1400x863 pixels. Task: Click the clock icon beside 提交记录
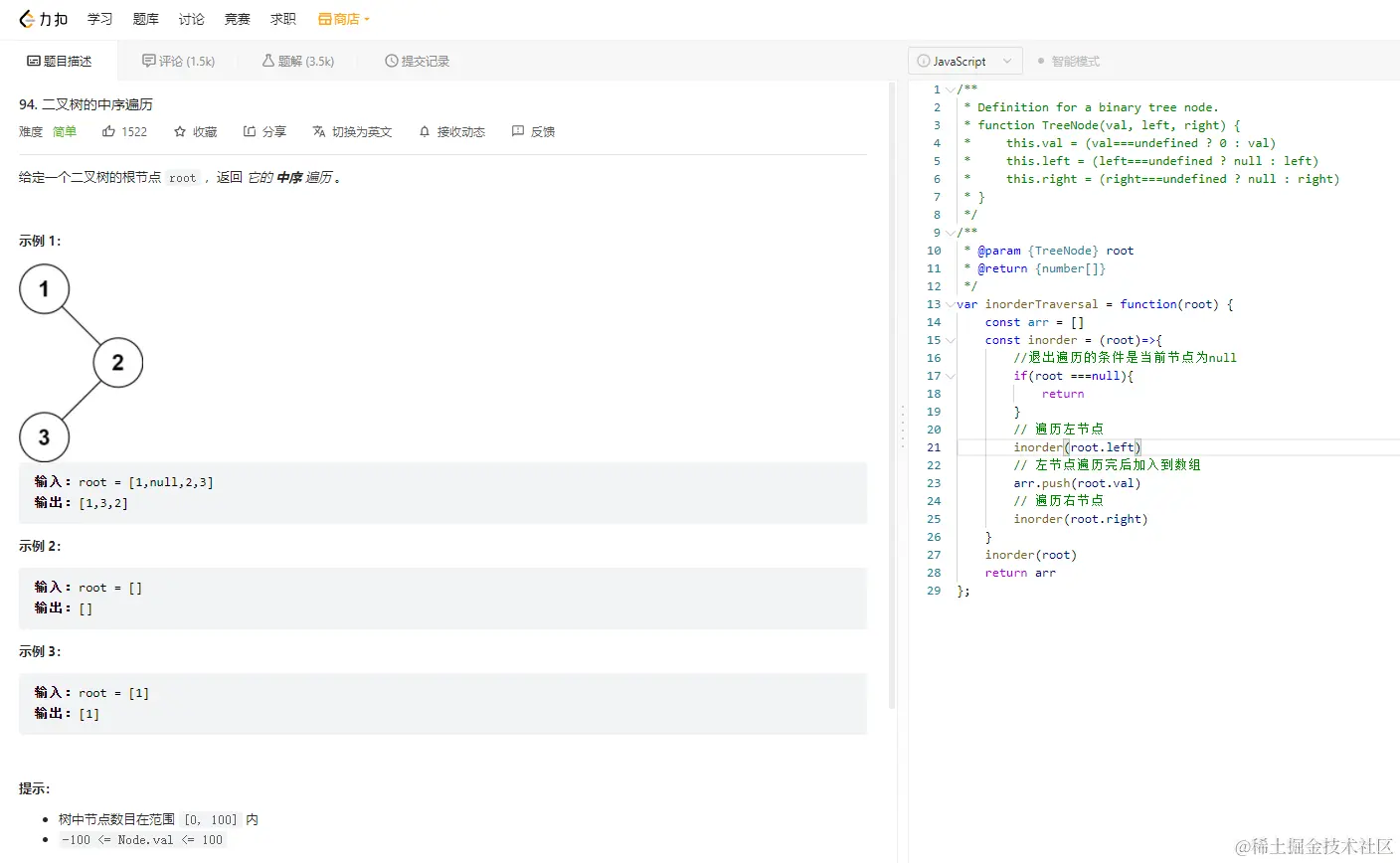pos(392,60)
